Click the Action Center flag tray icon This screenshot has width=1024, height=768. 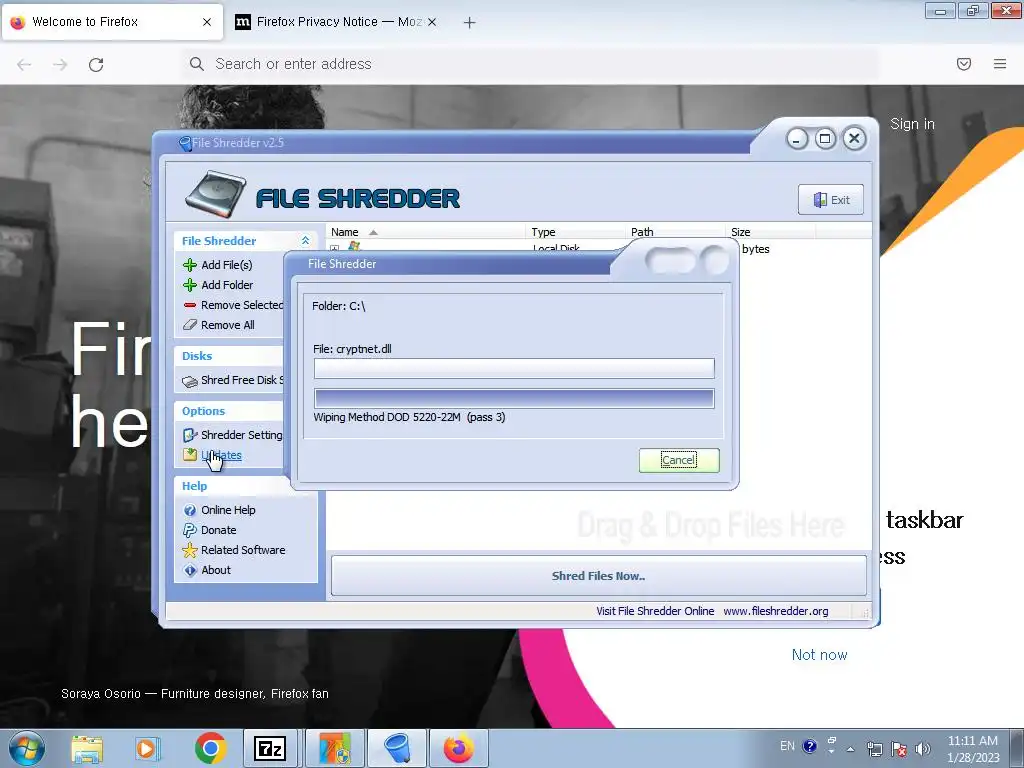click(x=899, y=749)
